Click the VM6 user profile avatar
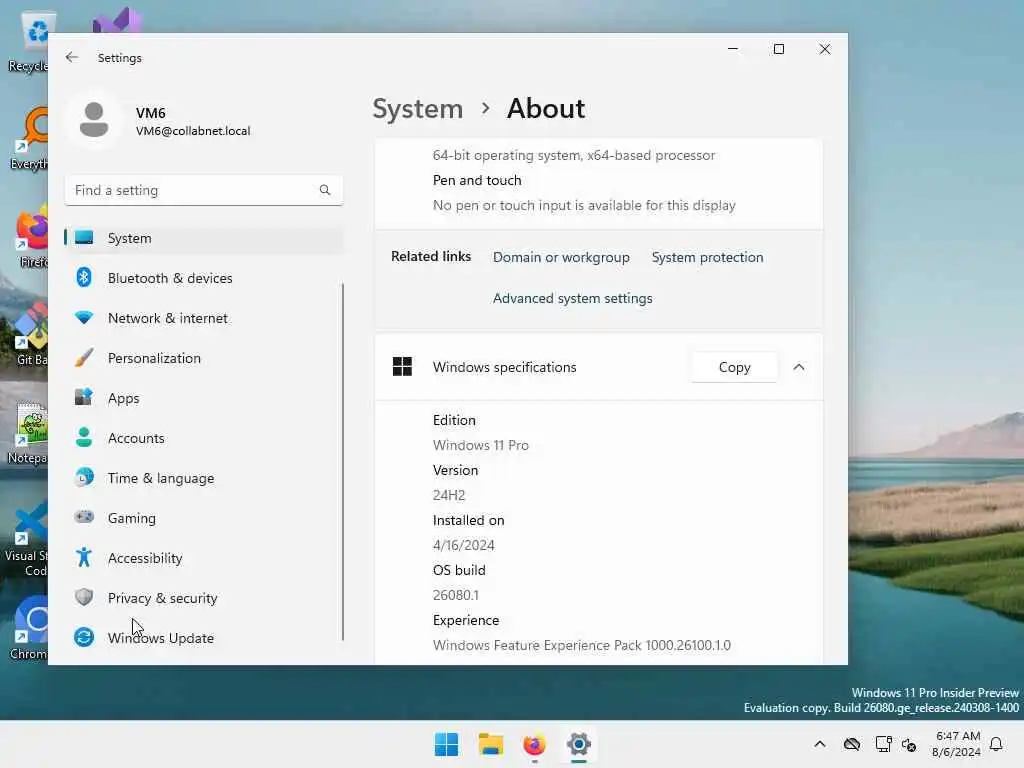This screenshot has width=1024, height=768. (x=94, y=120)
